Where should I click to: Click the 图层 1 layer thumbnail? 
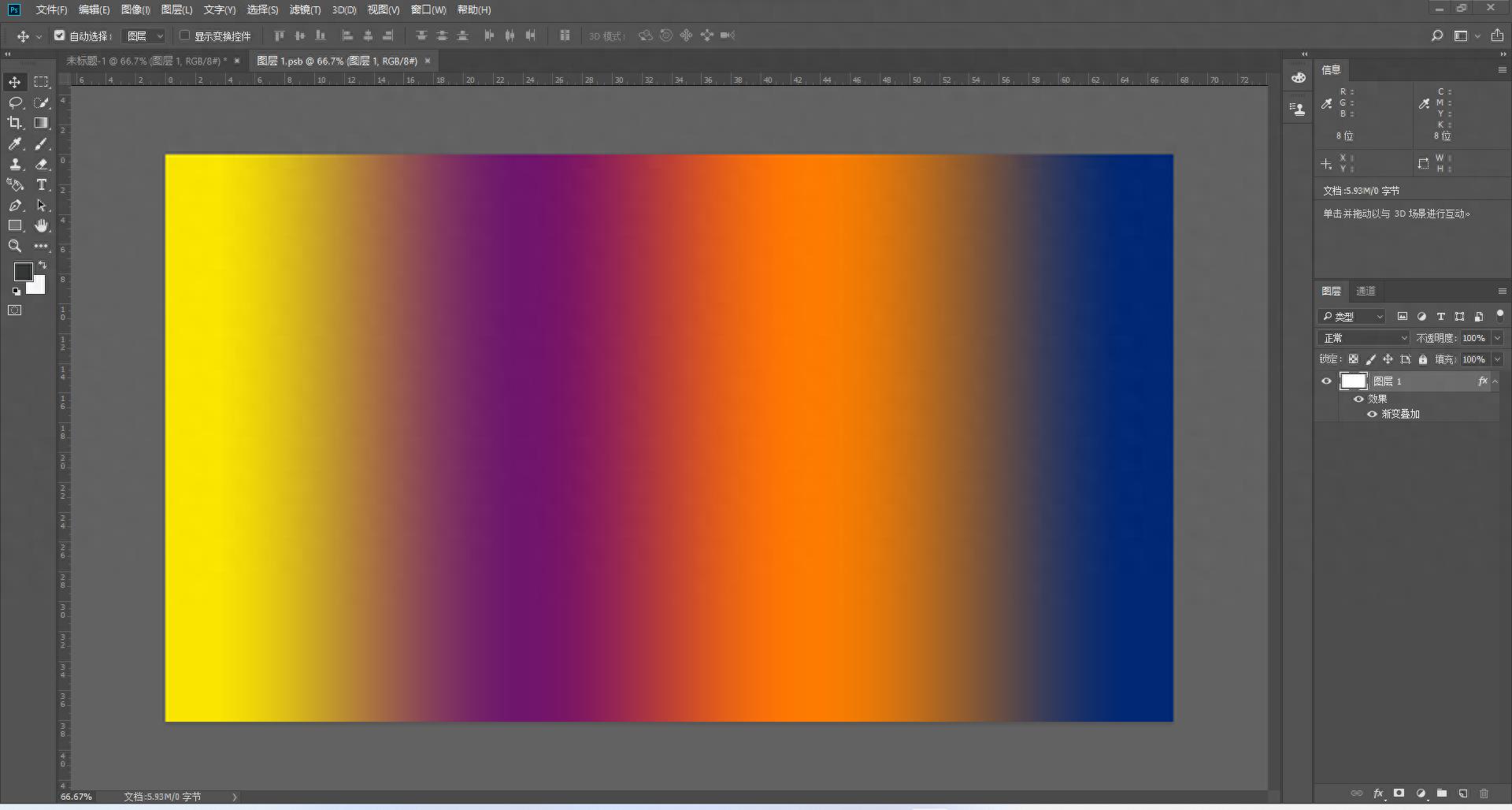point(1354,381)
